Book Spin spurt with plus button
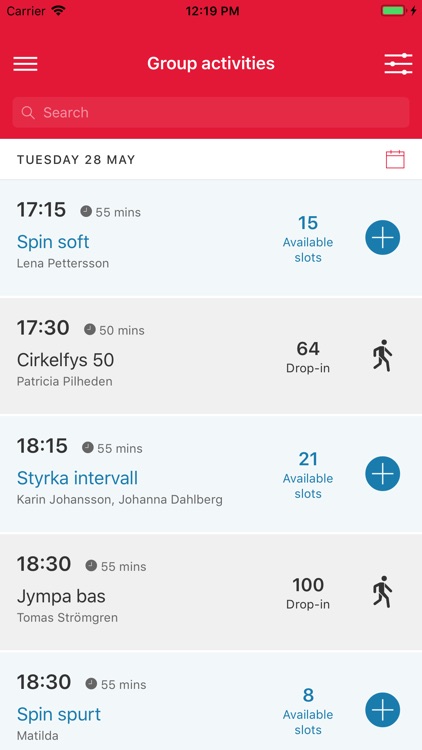Viewport: 422px width, 750px height. pos(383,710)
